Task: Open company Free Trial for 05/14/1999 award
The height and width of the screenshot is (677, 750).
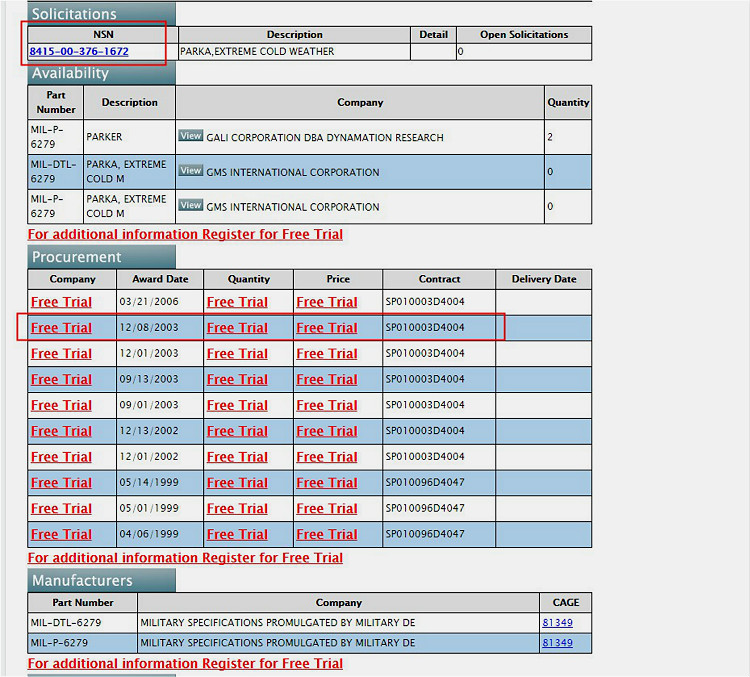Action: pos(61,483)
